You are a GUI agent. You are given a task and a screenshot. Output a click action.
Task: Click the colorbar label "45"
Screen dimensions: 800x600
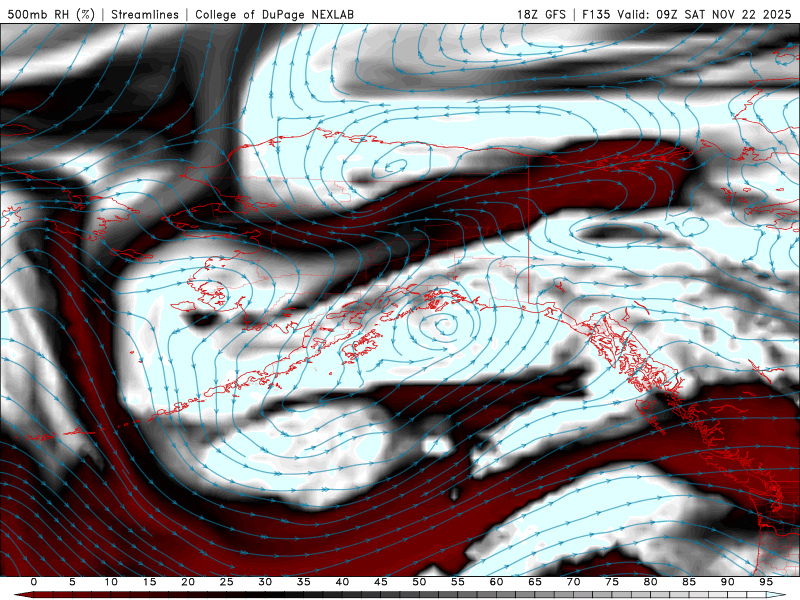(x=381, y=582)
